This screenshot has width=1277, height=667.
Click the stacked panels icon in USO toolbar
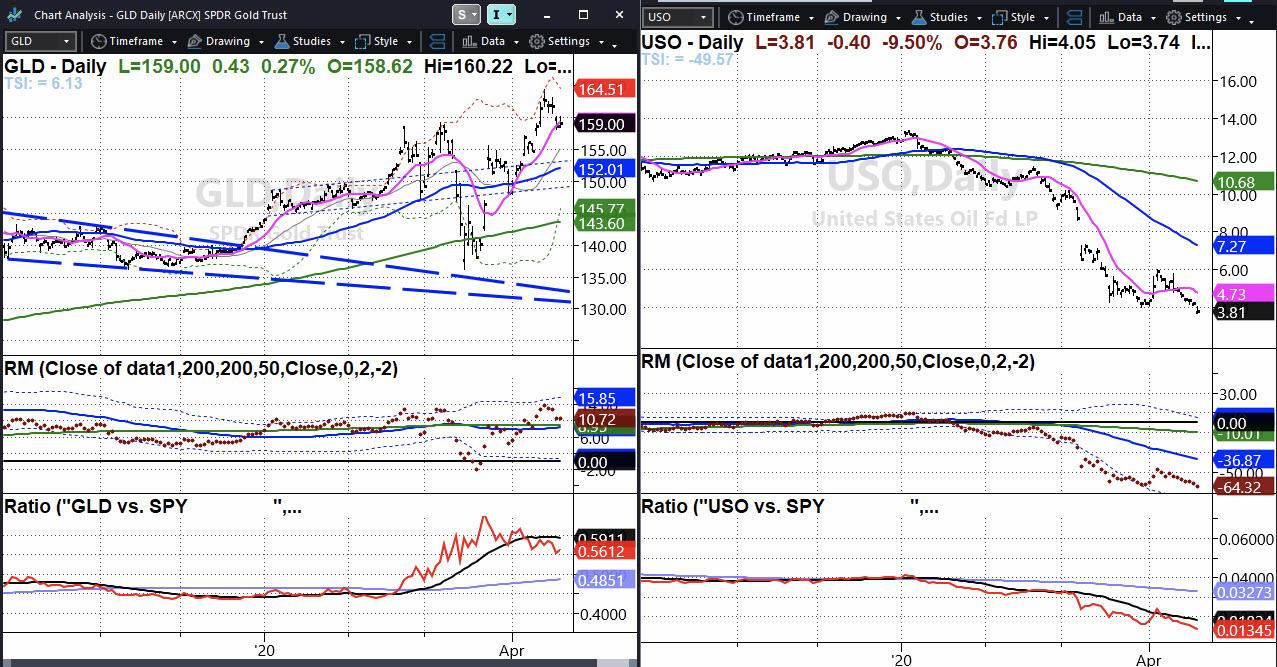1073,17
